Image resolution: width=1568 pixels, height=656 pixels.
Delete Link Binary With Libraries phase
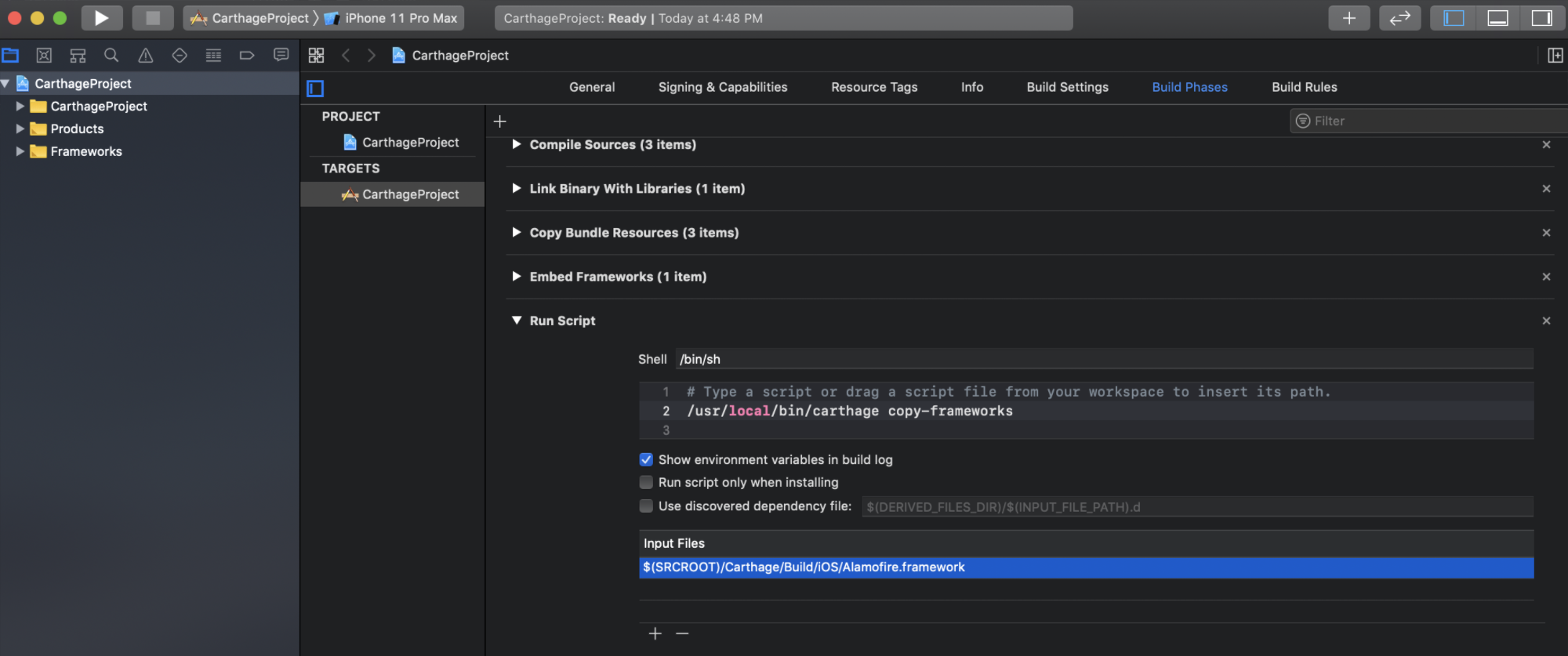click(x=1546, y=188)
